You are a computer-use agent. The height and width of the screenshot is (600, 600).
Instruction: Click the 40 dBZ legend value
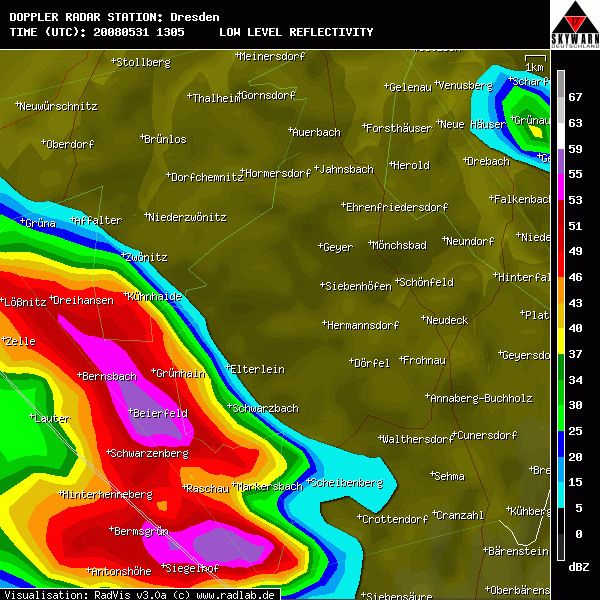pos(575,328)
